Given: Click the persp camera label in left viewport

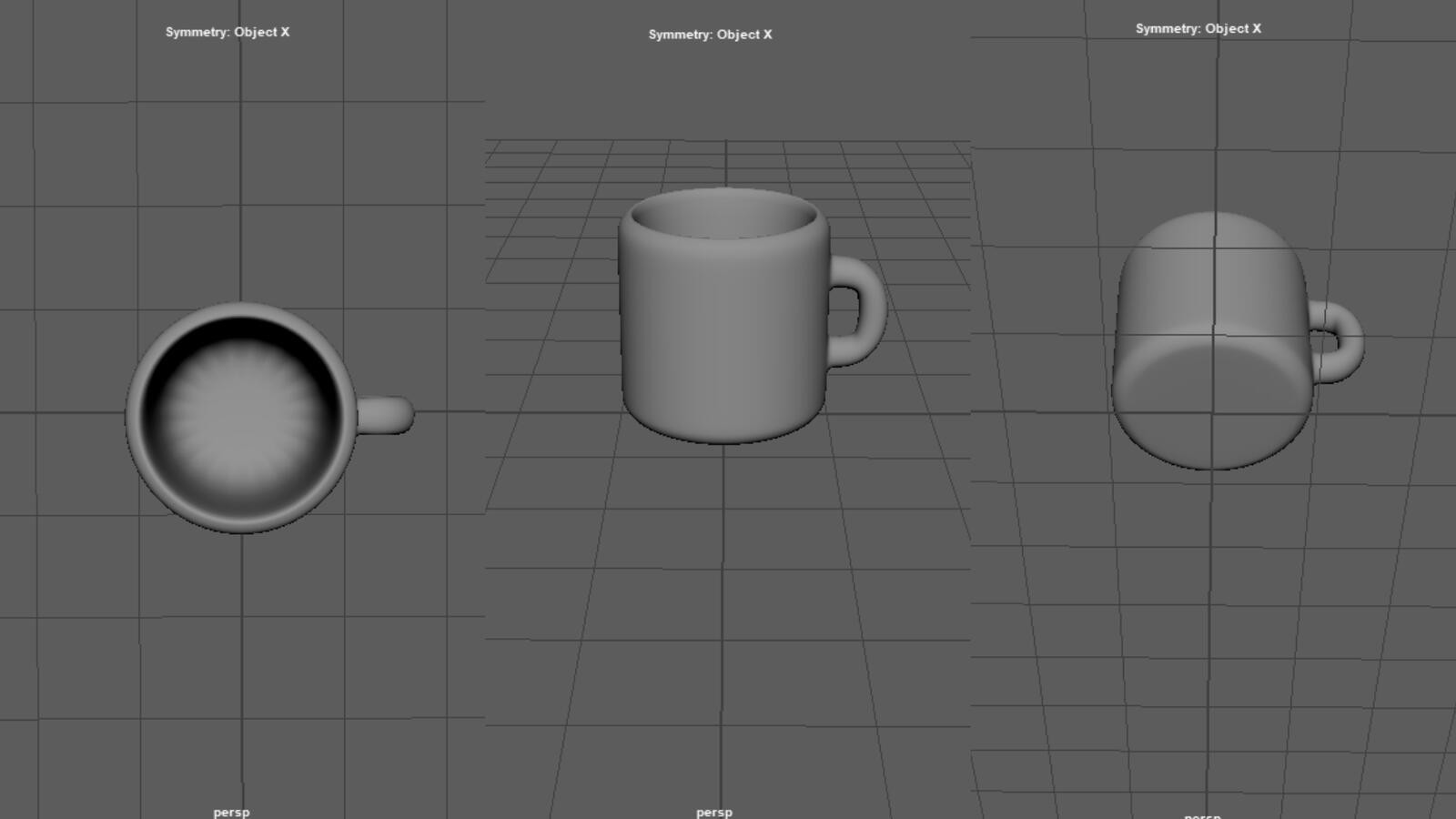Looking at the screenshot, I should tap(232, 812).
